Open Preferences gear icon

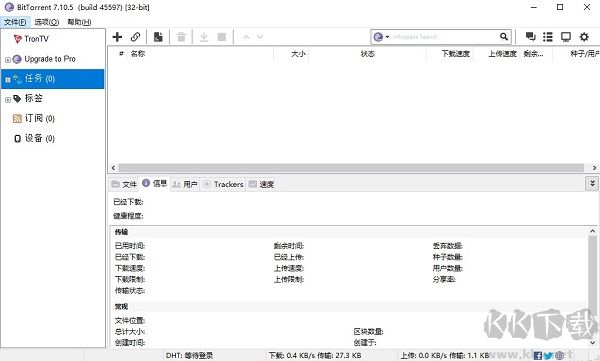(584, 36)
